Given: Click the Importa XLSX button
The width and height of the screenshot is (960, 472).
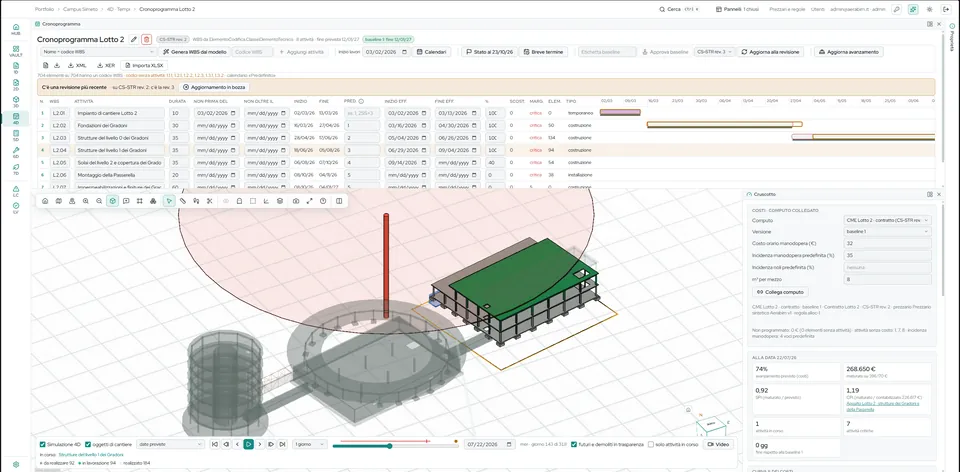Looking at the screenshot, I should pos(144,65).
